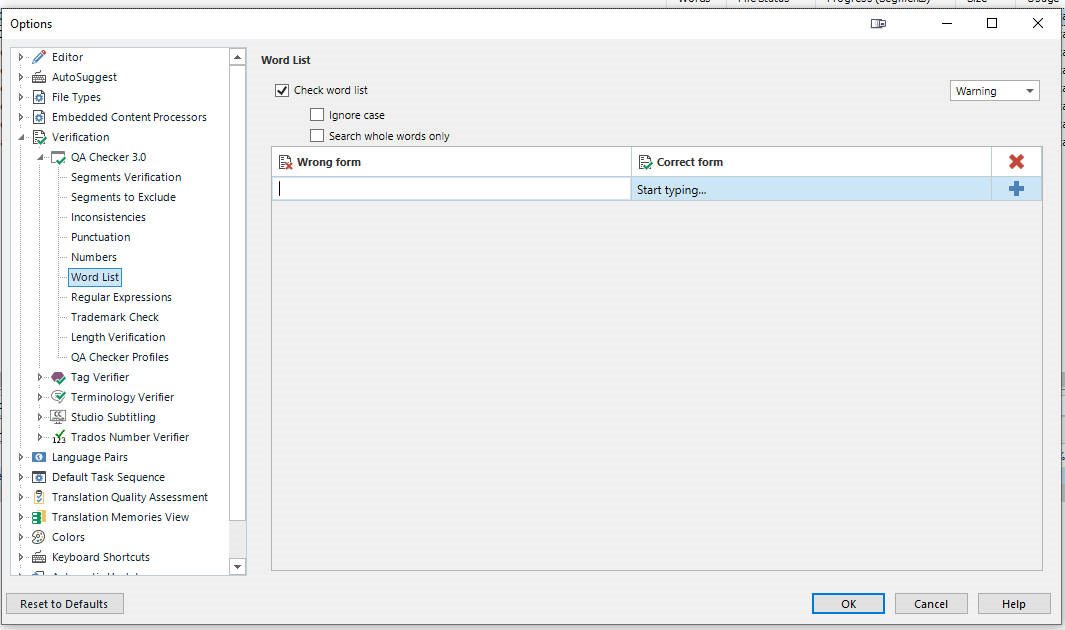The width and height of the screenshot is (1065, 630).
Task: Click the keyboard icon beside Keyboard Shortcuts
Action: click(37, 557)
